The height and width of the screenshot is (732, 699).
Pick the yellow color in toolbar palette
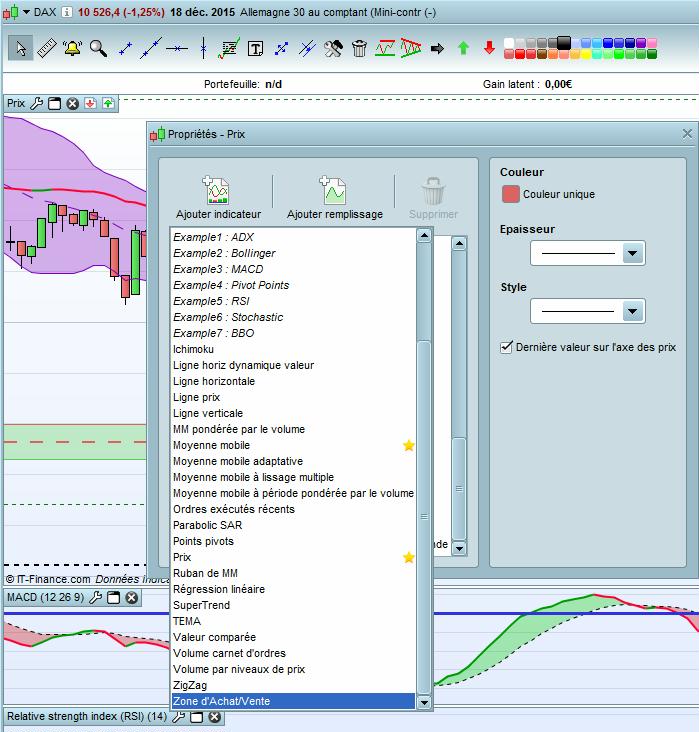(x=586, y=55)
